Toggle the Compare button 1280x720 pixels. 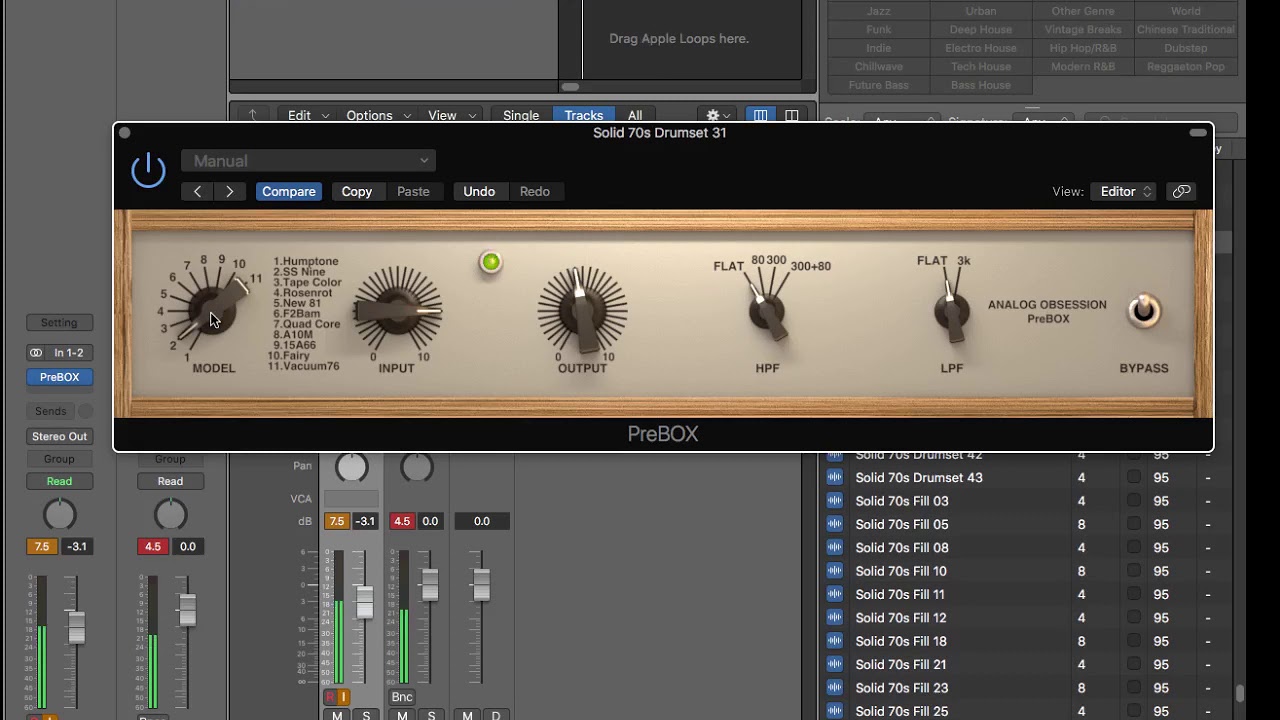[289, 191]
